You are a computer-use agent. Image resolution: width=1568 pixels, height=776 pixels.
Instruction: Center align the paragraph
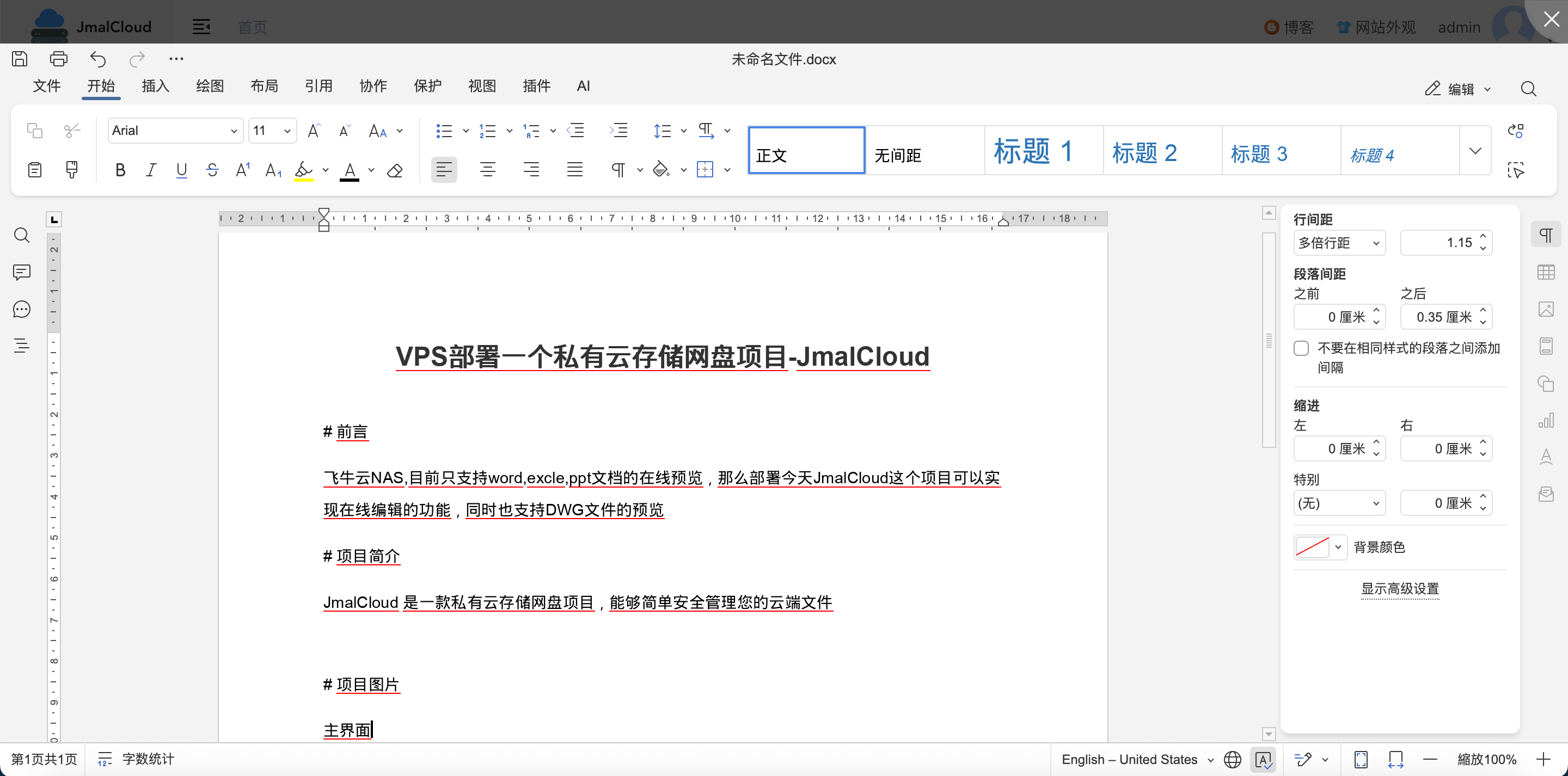pyautogui.click(x=487, y=169)
